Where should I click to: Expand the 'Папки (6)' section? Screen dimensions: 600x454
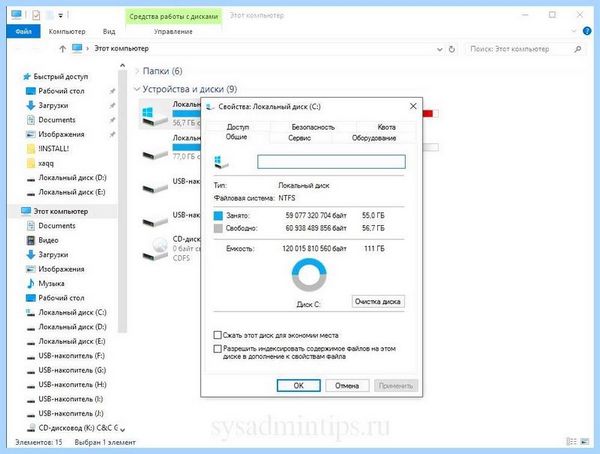click(x=137, y=71)
